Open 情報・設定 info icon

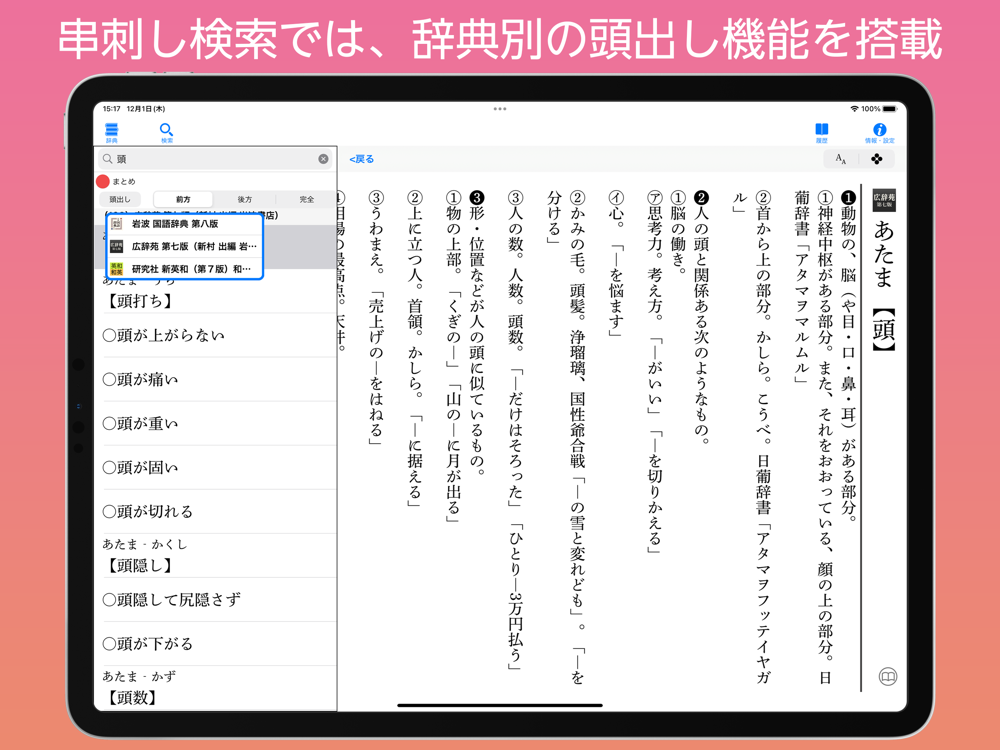pos(879,133)
